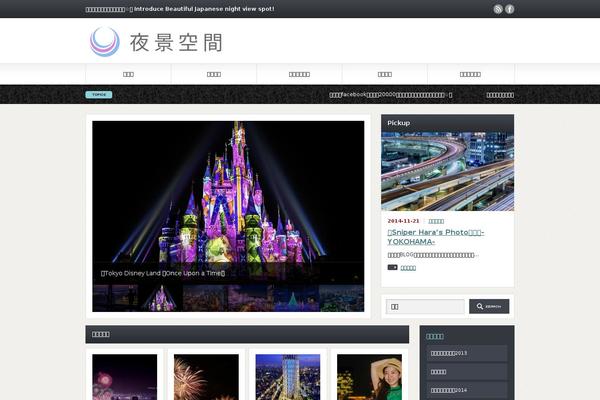The width and height of the screenshot is (600, 400).
Task: Open the illuminated tower article thumbnail
Action: click(x=288, y=377)
